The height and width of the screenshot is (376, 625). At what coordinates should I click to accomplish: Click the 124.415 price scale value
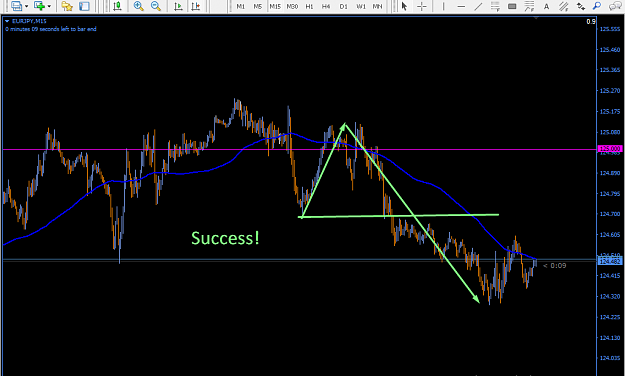tap(610, 276)
